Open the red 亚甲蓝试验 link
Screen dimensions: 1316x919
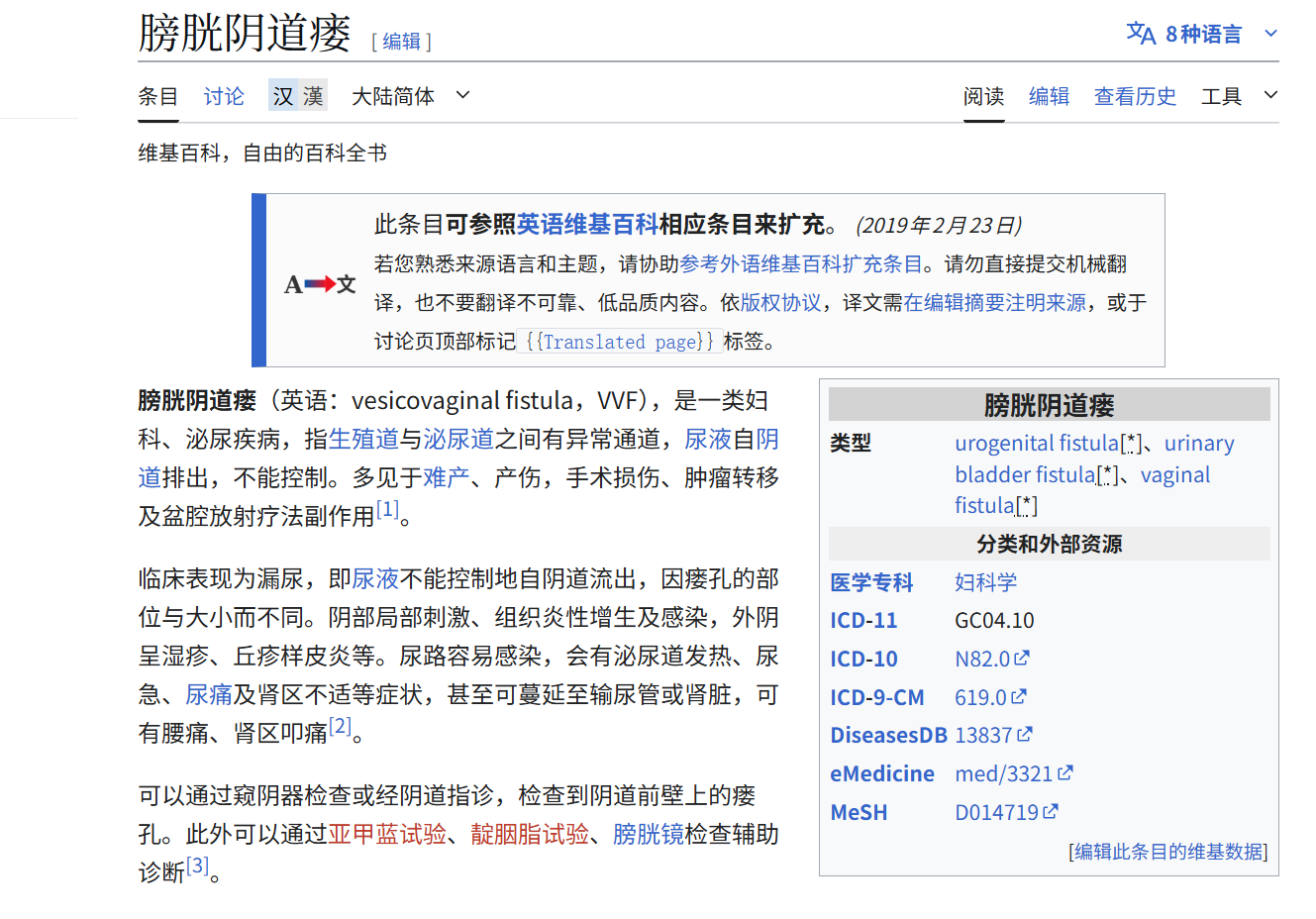coord(387,834)
